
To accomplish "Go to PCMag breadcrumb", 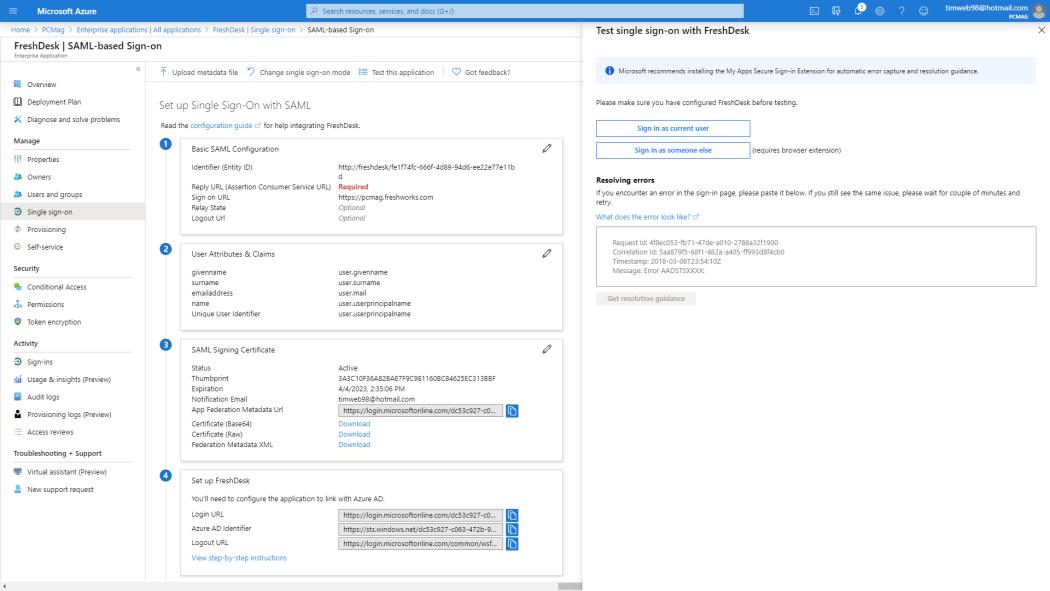I will coord(53,29).
